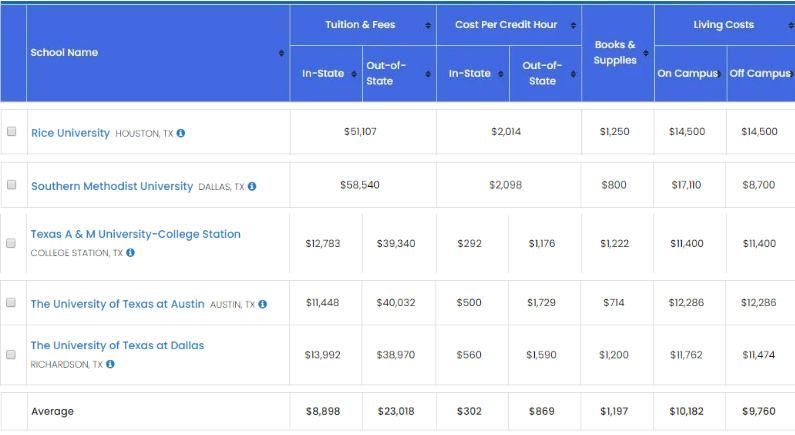This screenshot has width=795, height=435.
Task: Sort by On Campus living cost arrow
Action: coord(719,74)
